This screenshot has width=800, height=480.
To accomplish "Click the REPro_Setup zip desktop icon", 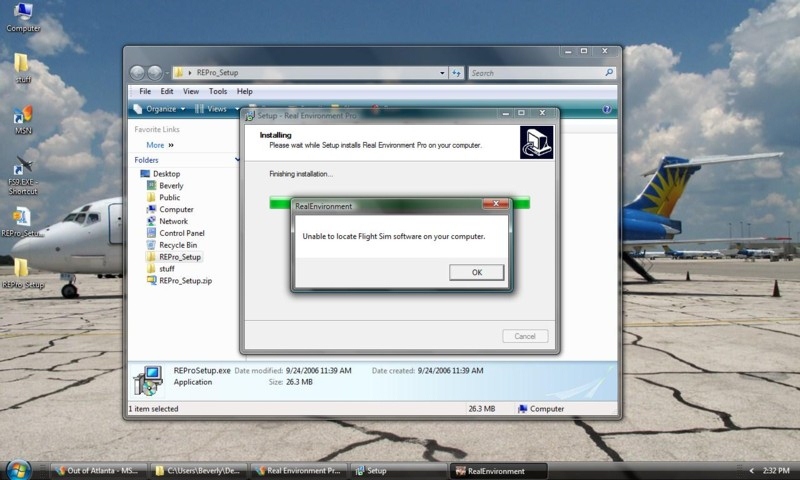I will point(22,222).
